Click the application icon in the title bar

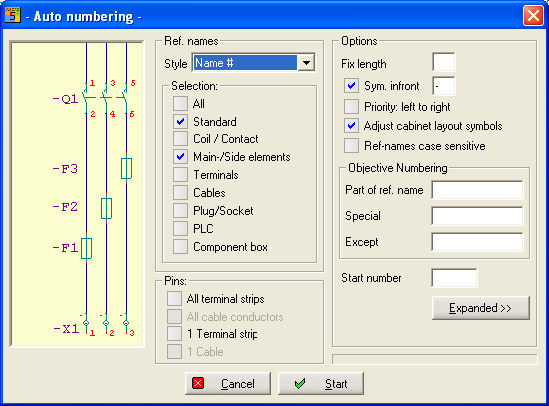(x=12, y=15)
